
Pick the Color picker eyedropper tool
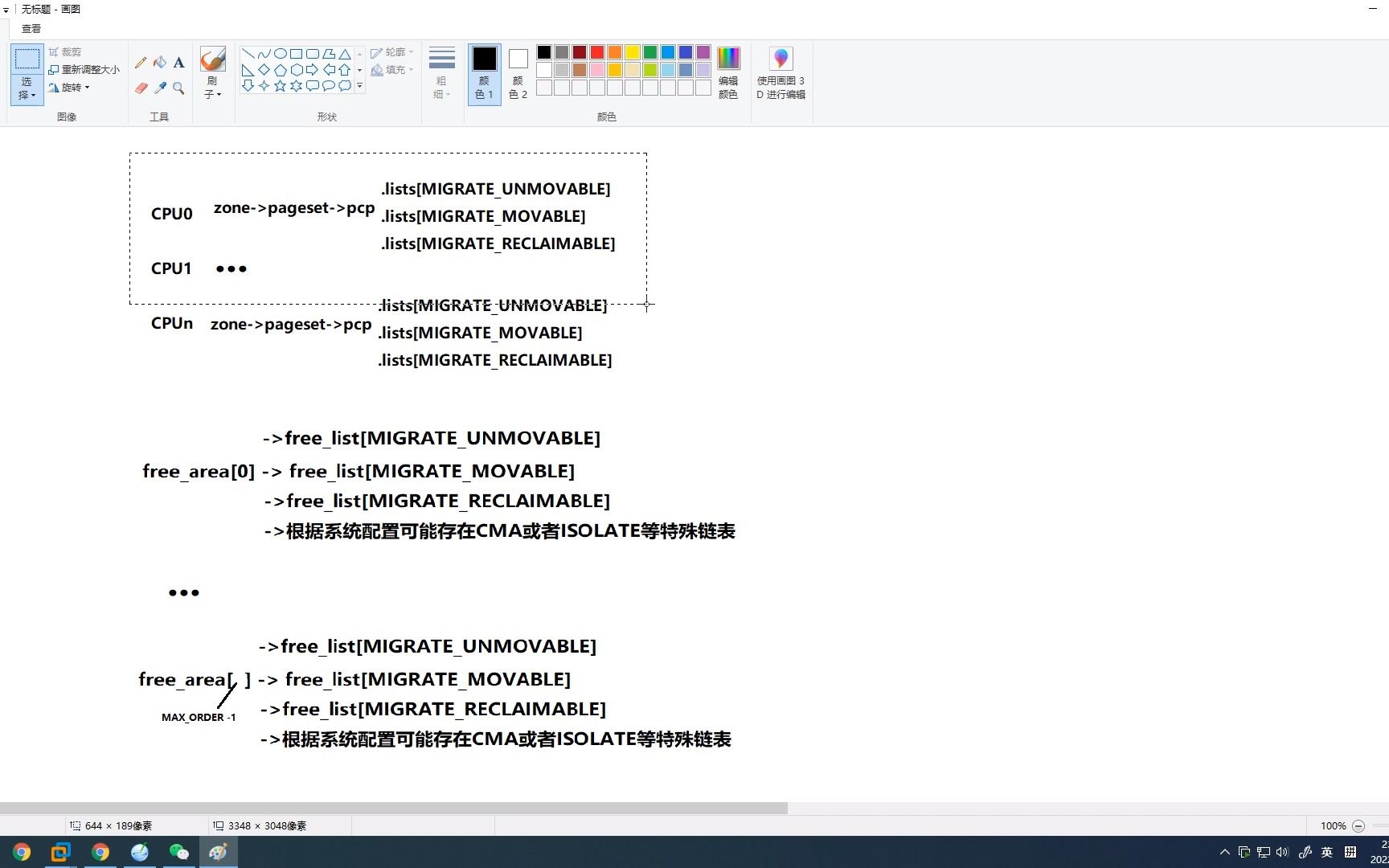(x=160, y=88)
